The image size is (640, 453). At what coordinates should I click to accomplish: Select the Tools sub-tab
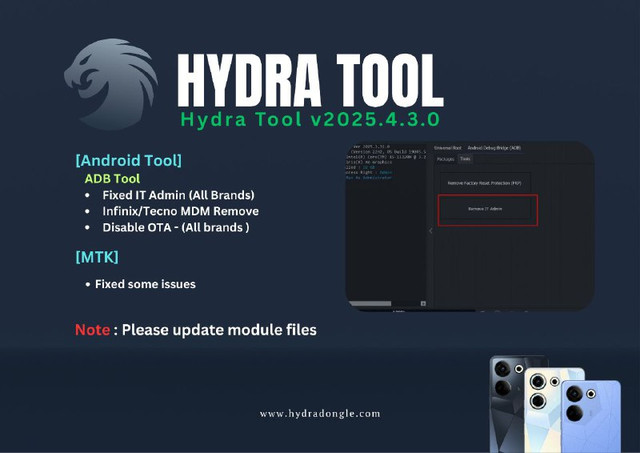coord(465,159)
